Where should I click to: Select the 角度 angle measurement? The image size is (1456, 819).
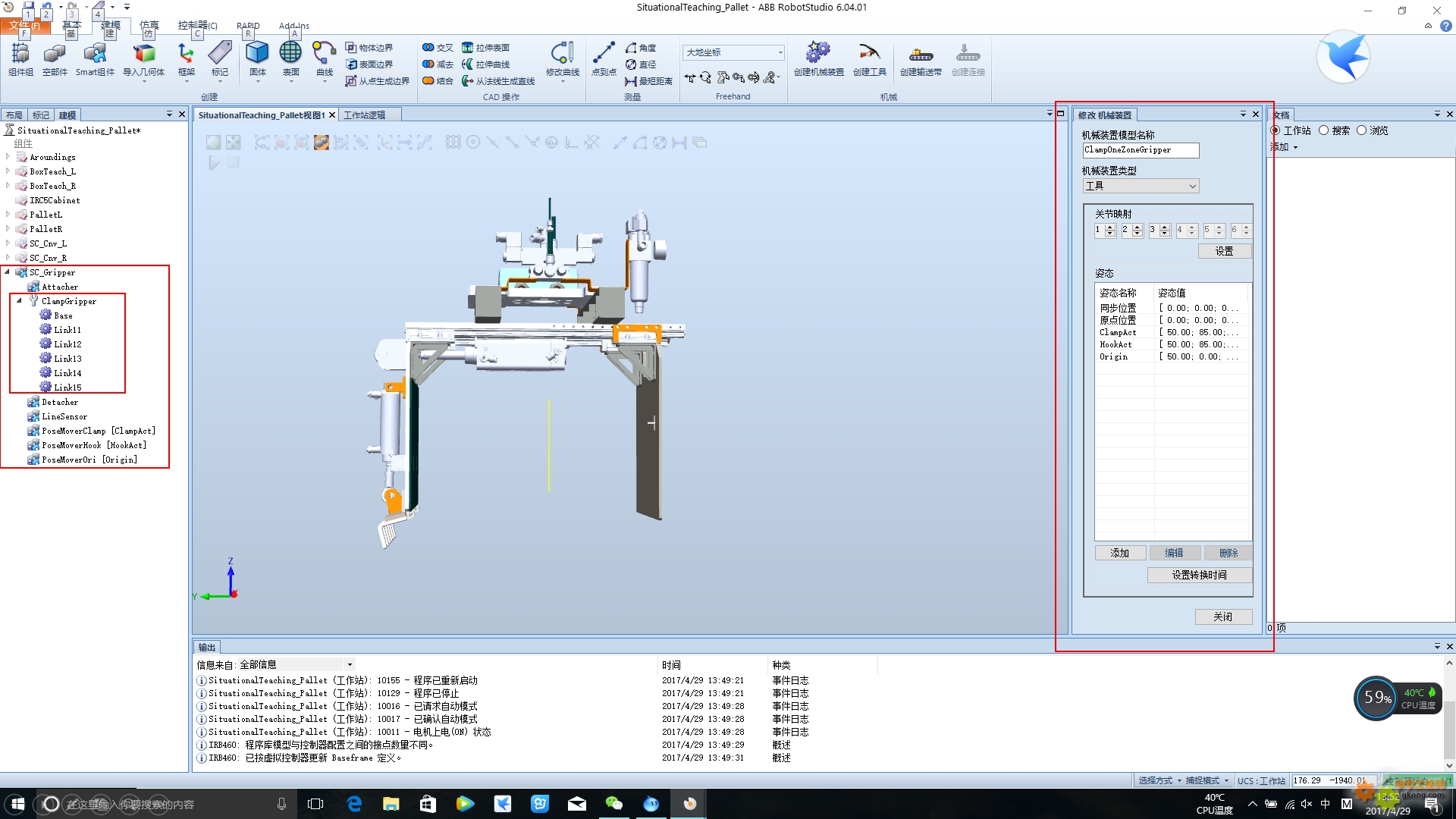click(x=641, y=48)
